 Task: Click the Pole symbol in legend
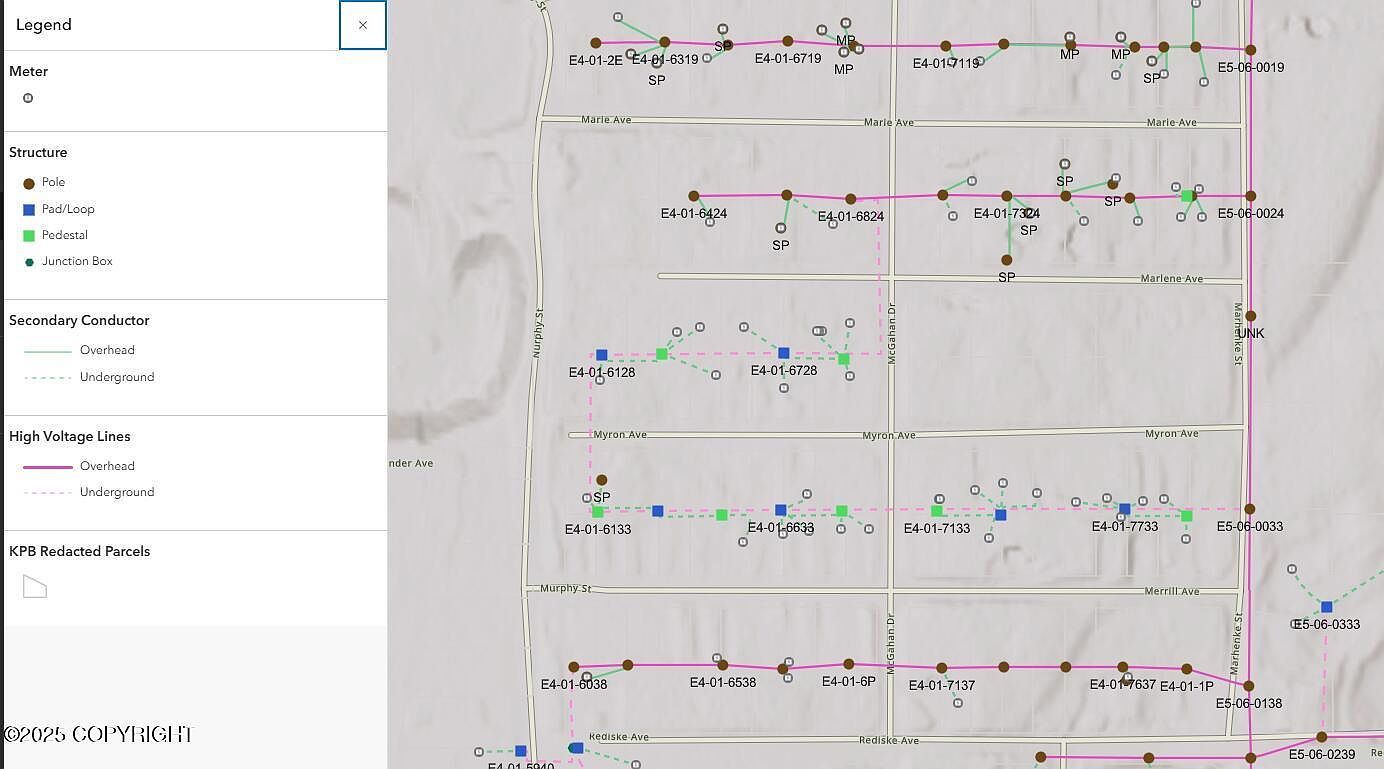pyautogui.click(x=29, y=183)
